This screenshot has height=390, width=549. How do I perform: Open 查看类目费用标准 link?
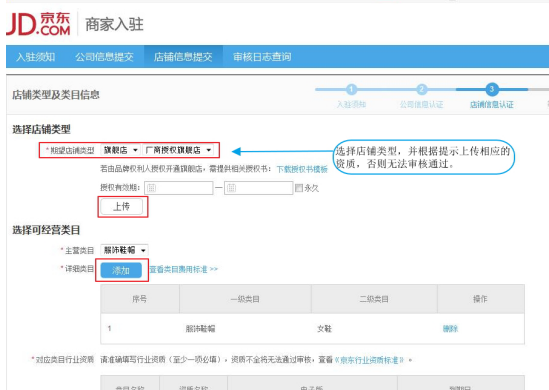183,269
